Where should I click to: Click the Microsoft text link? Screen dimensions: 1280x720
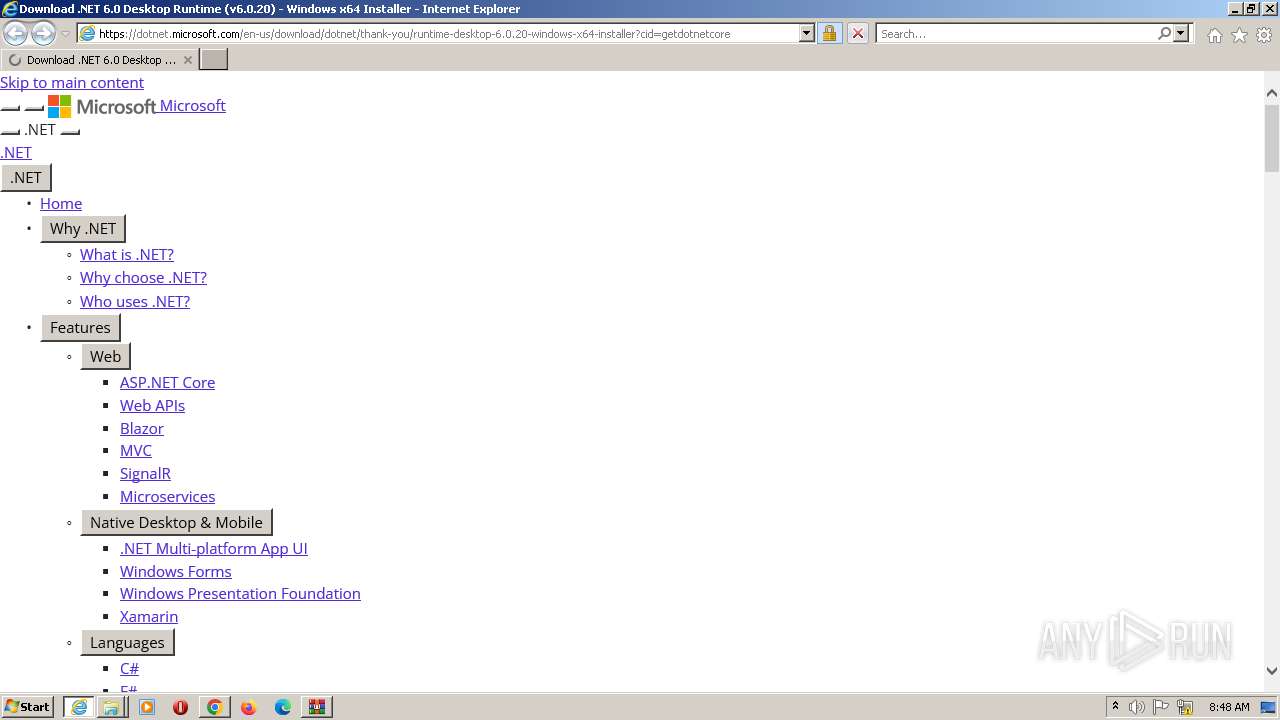193,106
